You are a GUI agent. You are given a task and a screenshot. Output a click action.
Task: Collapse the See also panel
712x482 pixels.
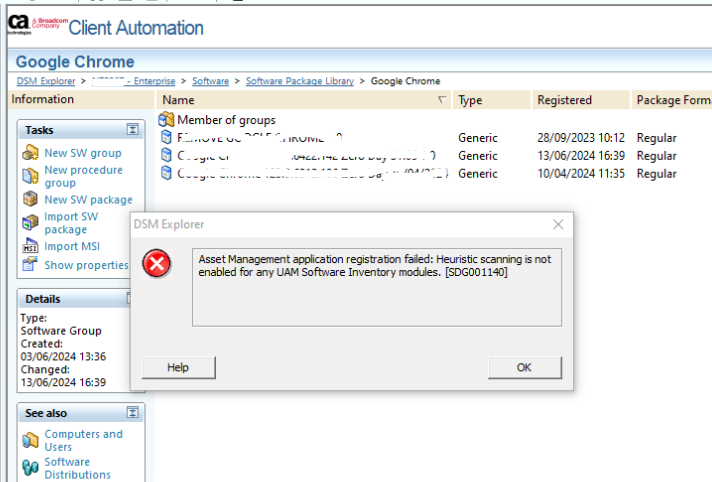(x=132, y=413)
